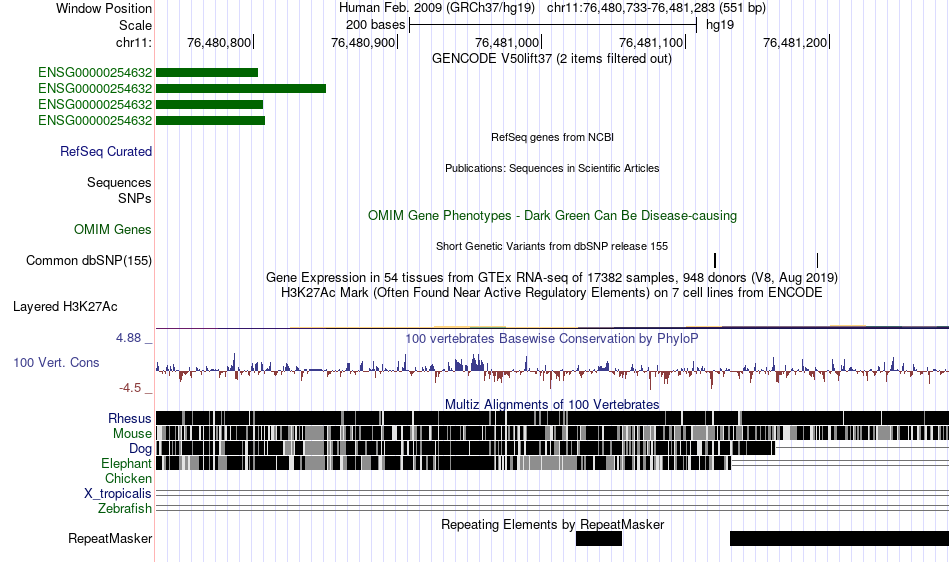
Task: Click the large RepeatMasker element at right
Action: (x=840, y=538)
